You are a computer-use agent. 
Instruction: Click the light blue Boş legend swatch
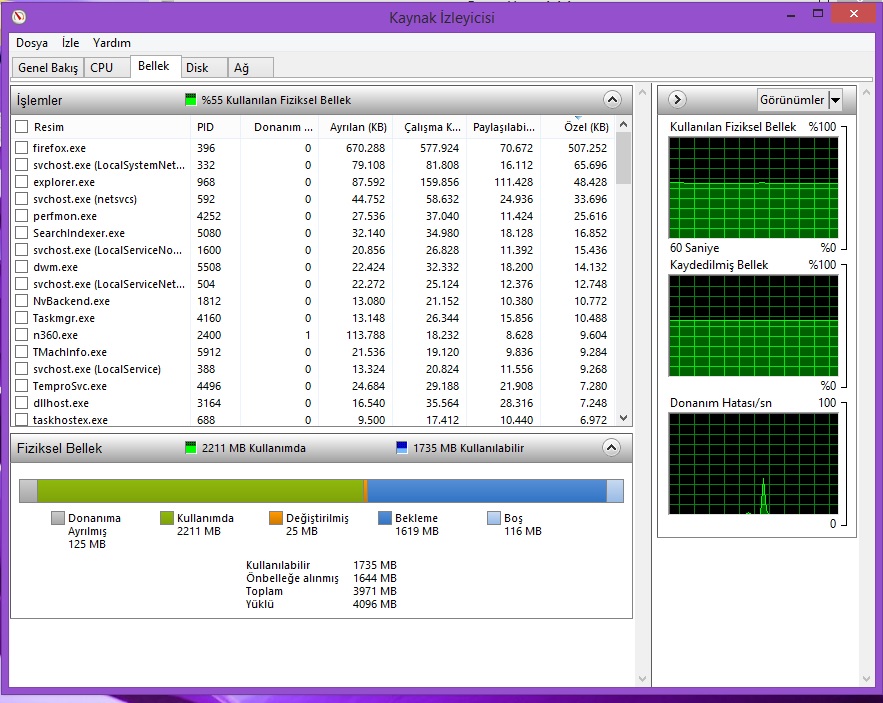pyautogui.click(x=493, y=518)
